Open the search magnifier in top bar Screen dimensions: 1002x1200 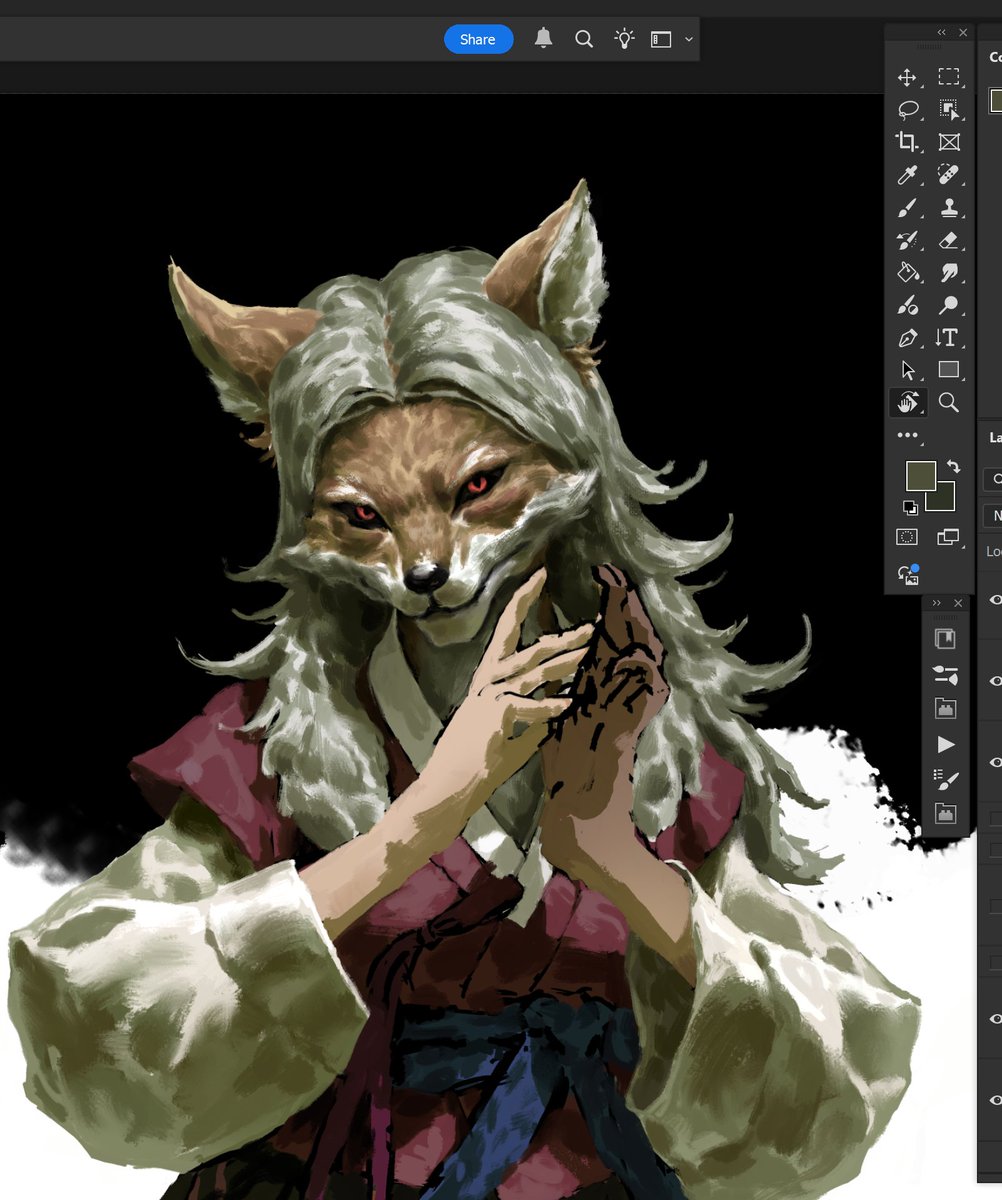584,39
